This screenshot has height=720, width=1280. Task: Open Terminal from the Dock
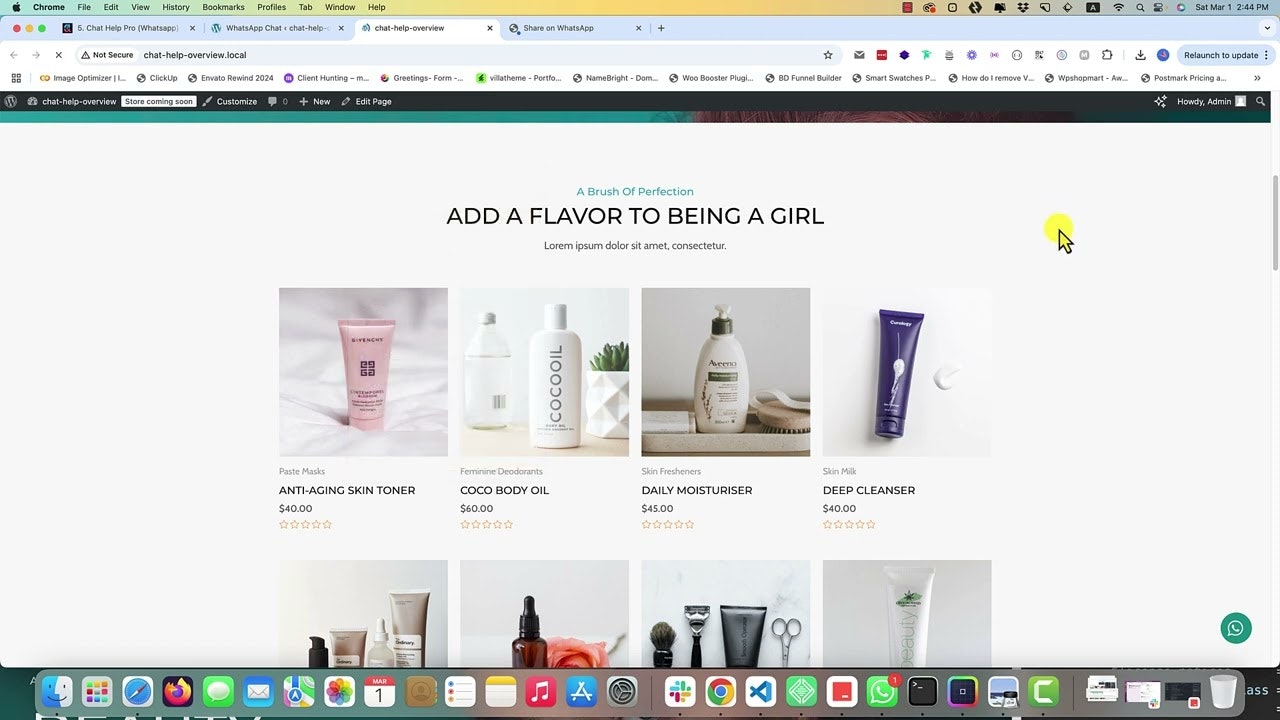(x=922, y=691)
